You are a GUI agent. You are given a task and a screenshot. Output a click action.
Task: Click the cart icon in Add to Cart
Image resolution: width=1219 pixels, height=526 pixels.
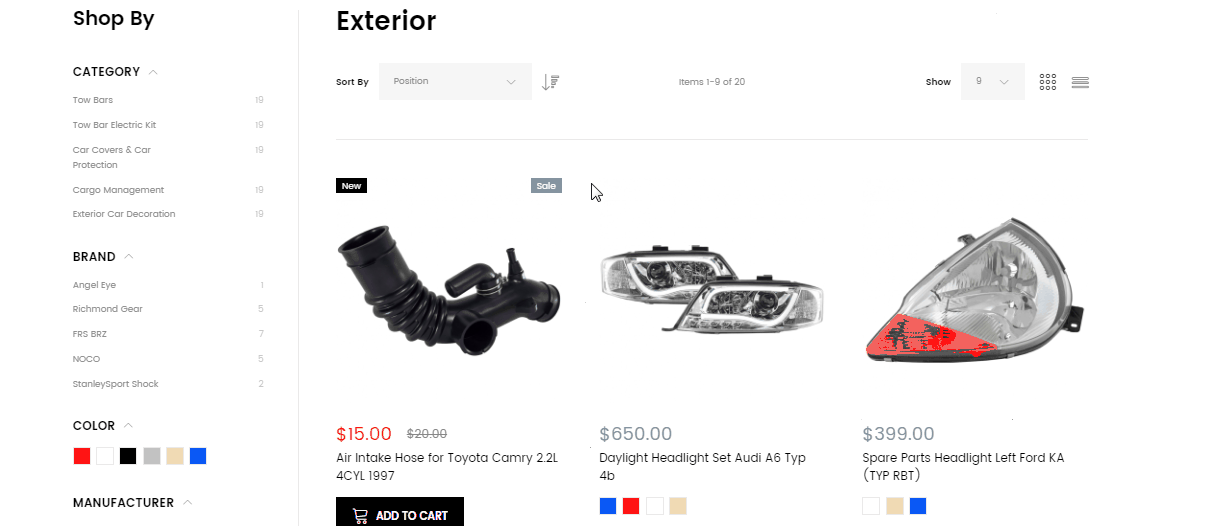360,516
